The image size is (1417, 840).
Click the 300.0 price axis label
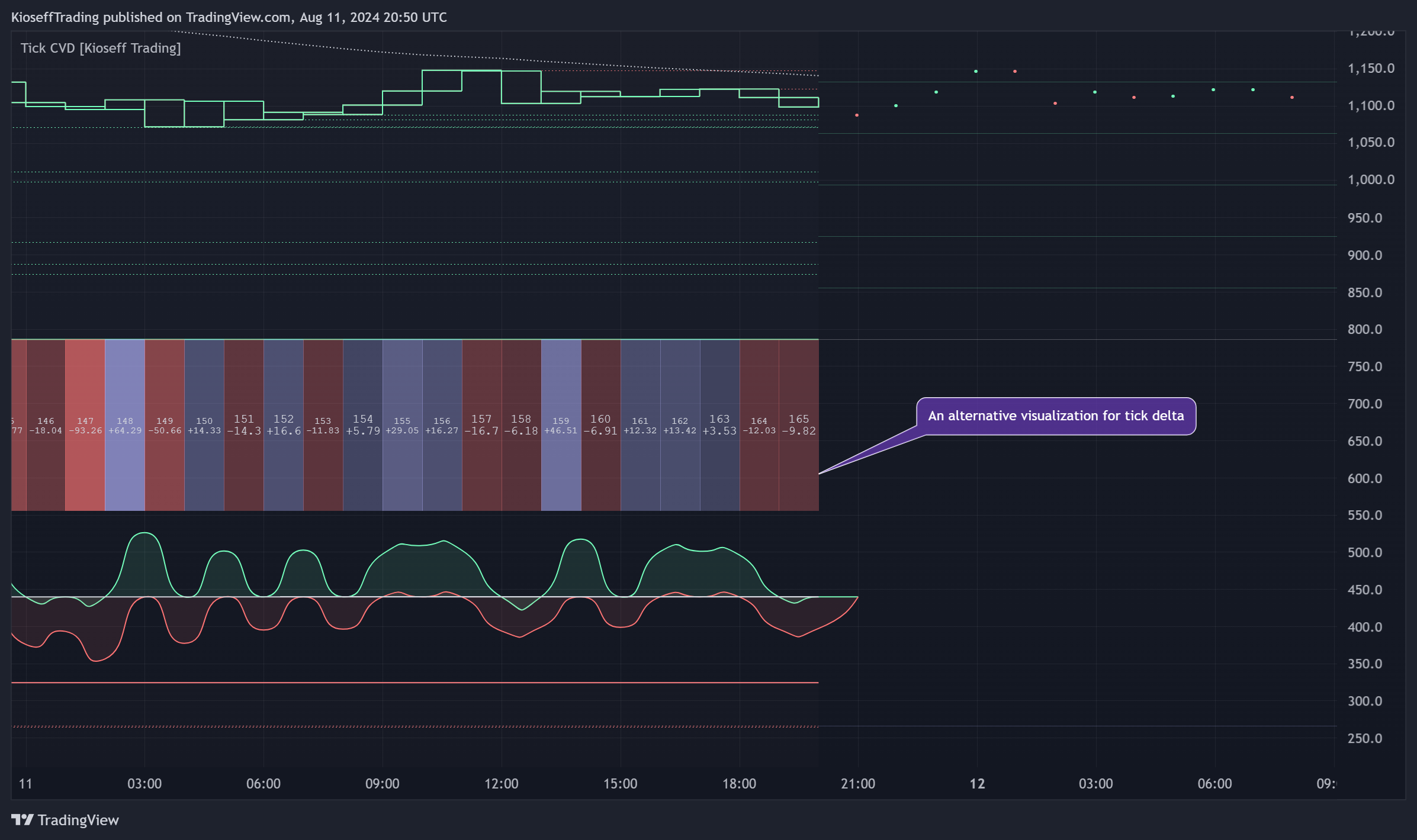(1365, 701)
